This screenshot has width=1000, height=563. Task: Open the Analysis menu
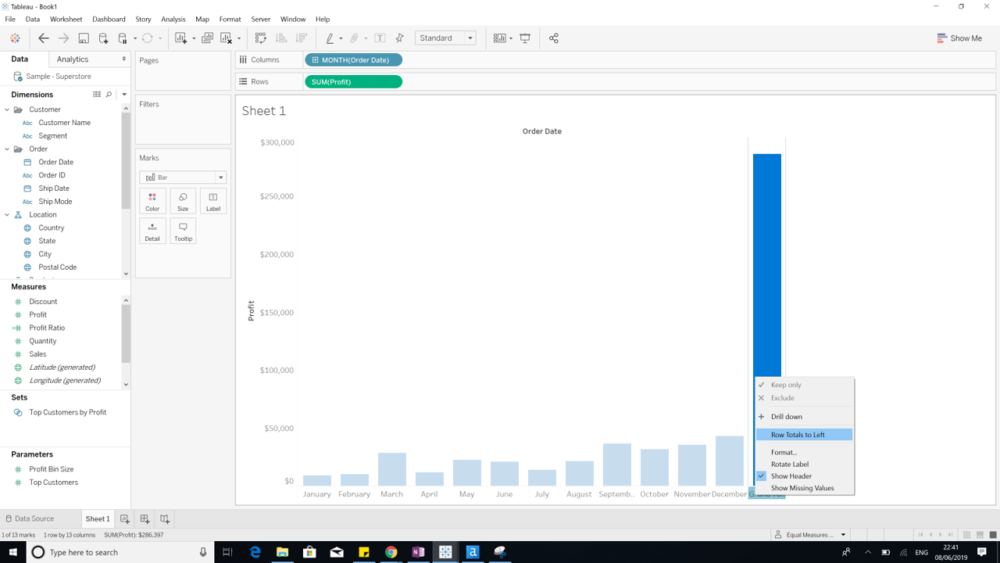click(x=173, y=19)
